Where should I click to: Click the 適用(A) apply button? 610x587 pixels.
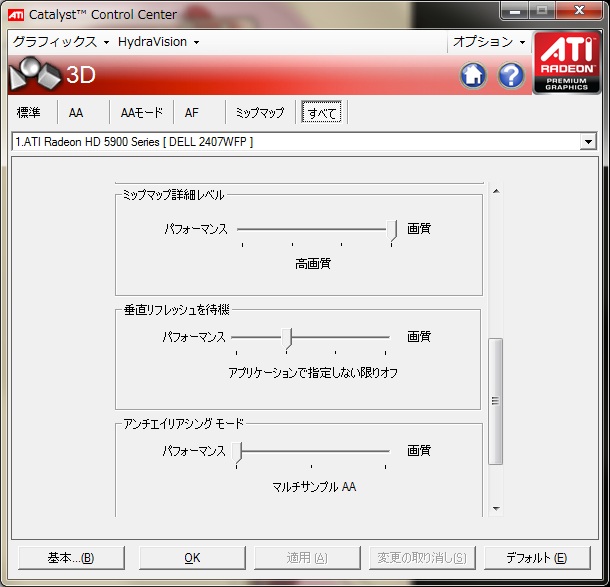click(x=307, y=558)
